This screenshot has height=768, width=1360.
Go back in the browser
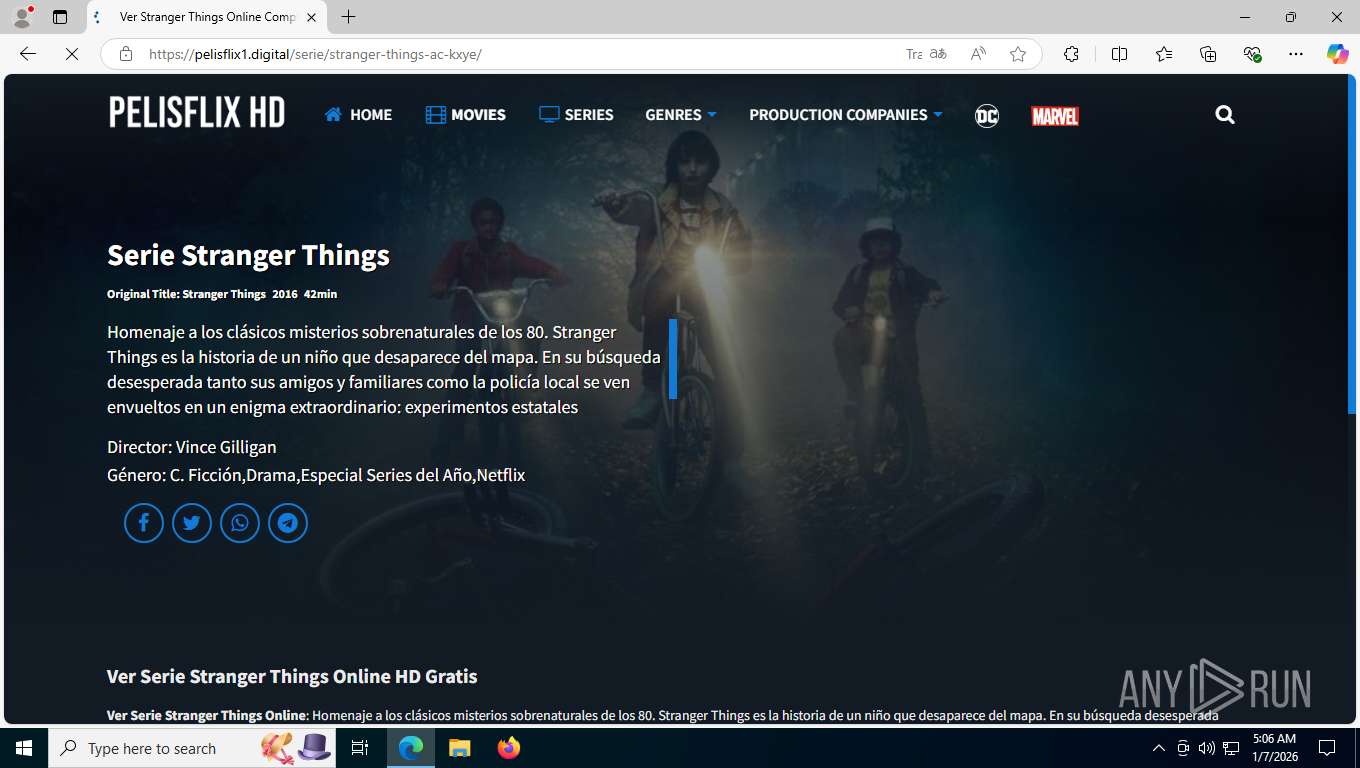pos(28,54)
